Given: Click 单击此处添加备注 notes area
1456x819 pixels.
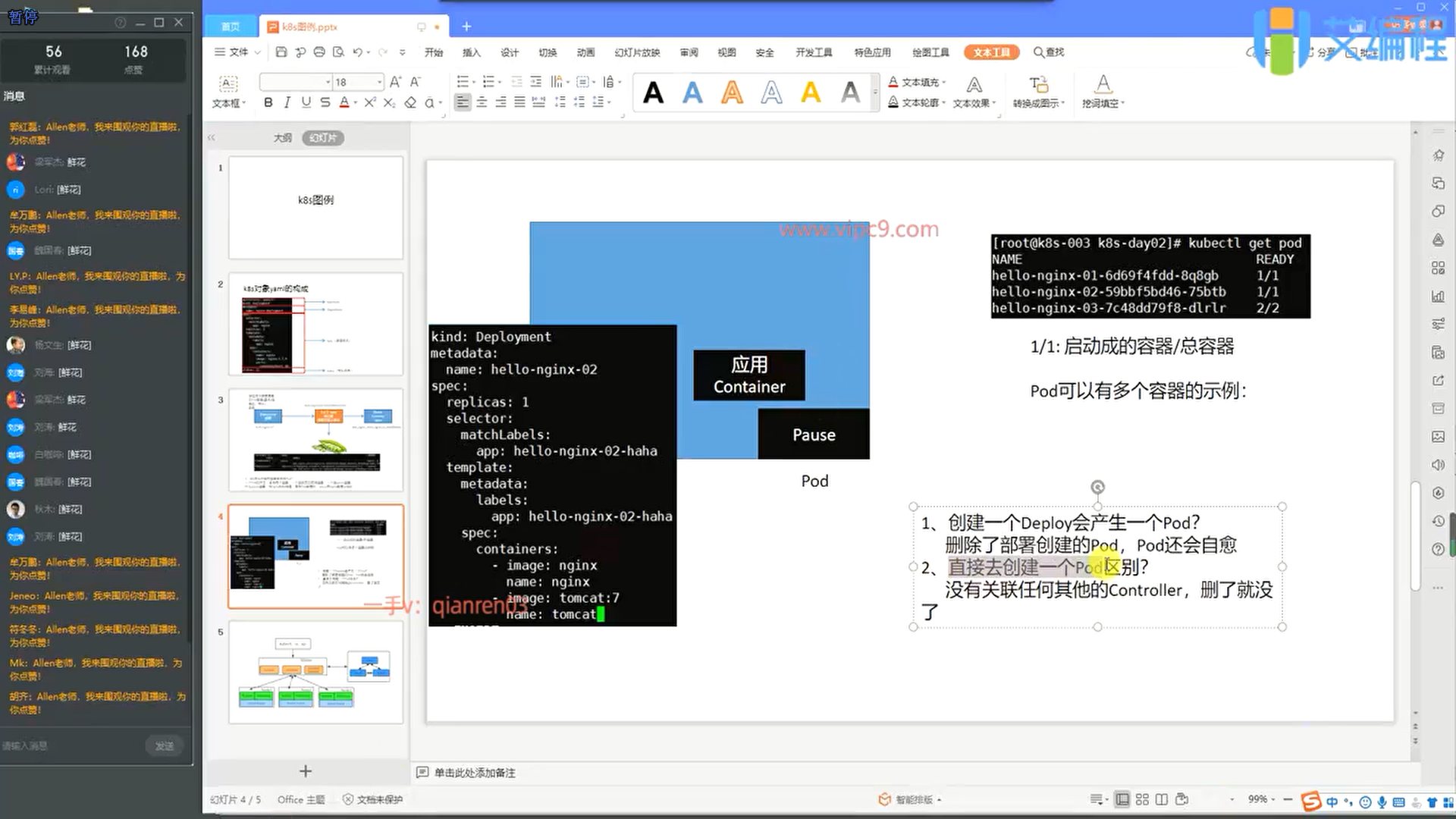Looking at the screenshot, I should click(475, 773).
